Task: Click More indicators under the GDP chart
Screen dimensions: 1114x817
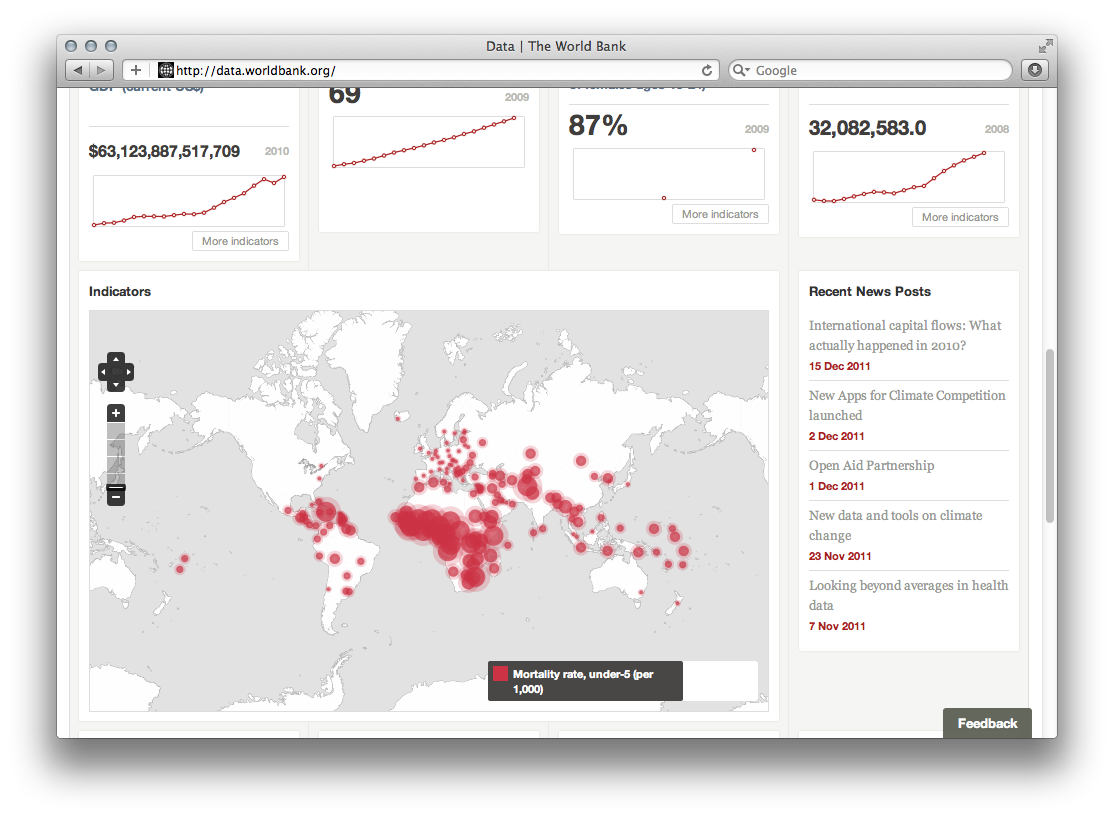Action: pos(240,240)
